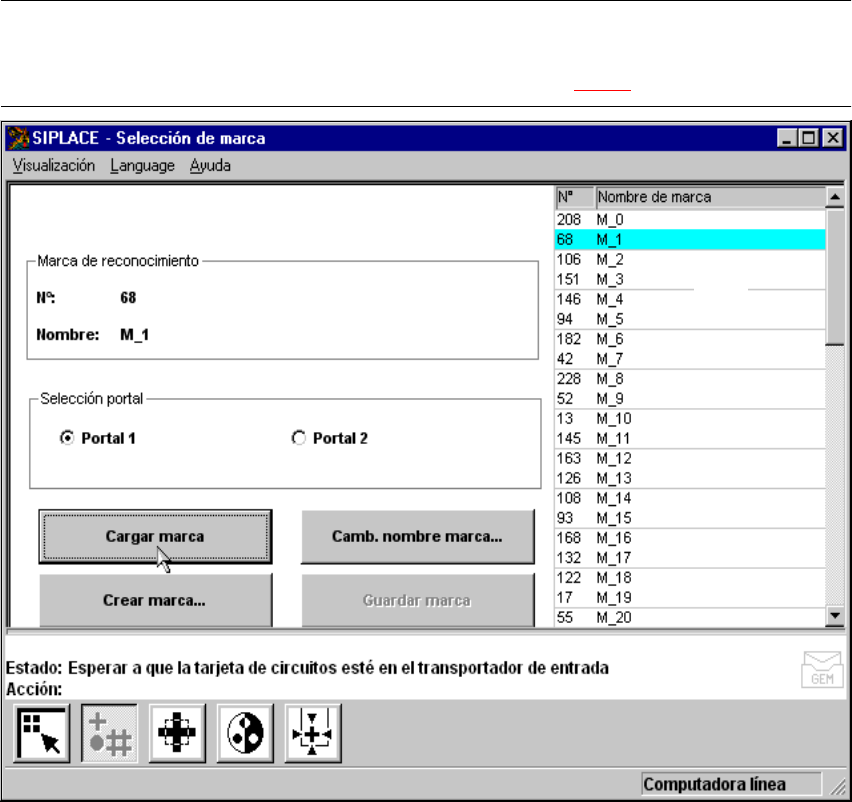The height and width of the screenshot is (802, 852).
Task: Click the black-white circle mark icon
Action: click(x=245, y=733)
